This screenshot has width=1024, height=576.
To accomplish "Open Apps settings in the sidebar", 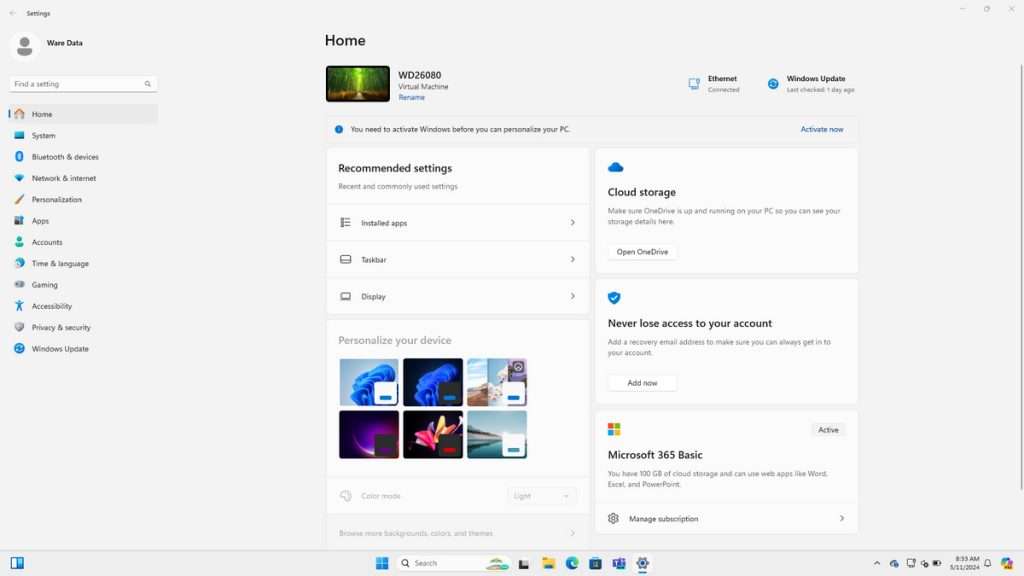I will 83,221.
